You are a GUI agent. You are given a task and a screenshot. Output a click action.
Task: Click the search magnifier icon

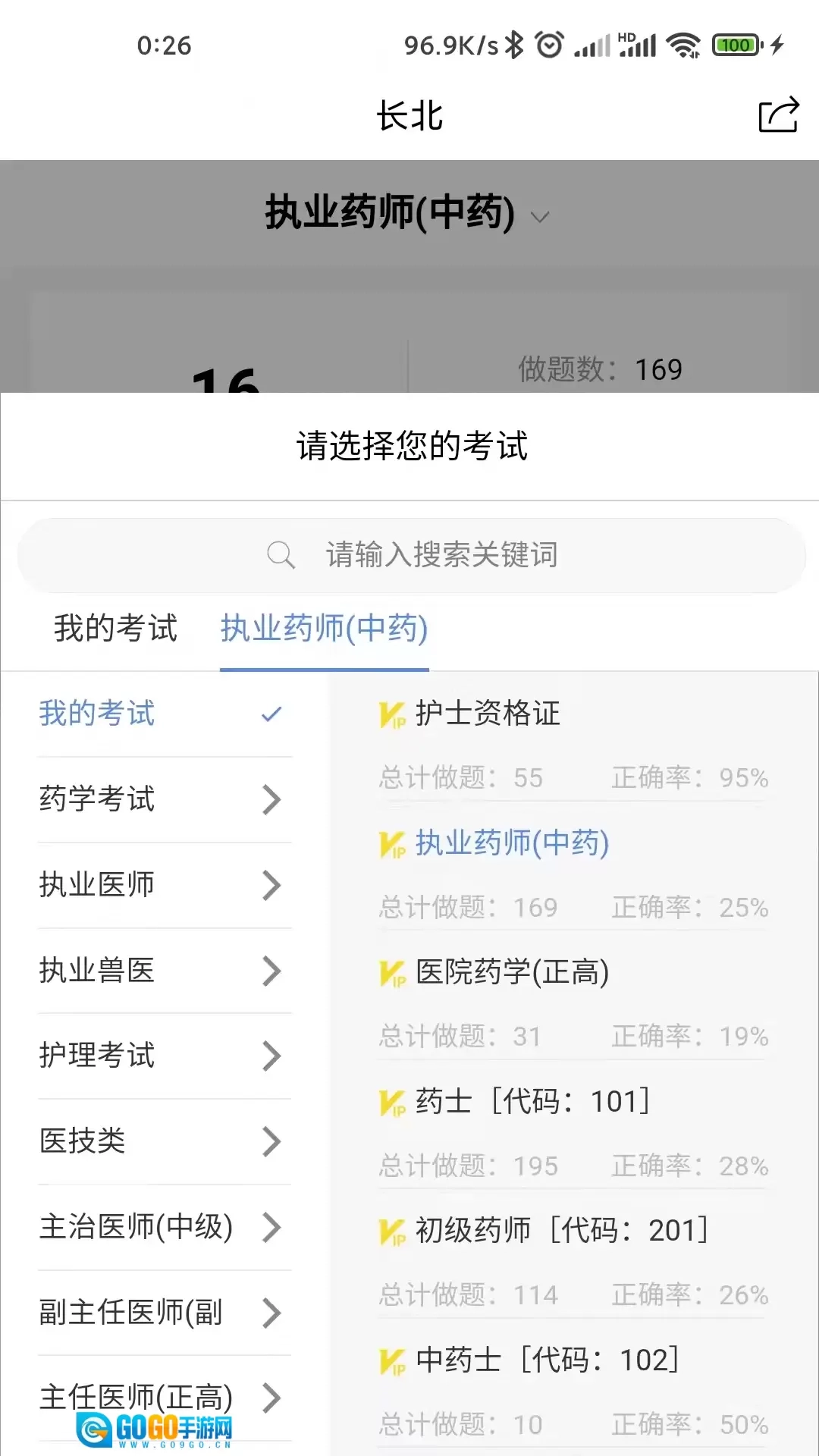click(x=280, y=554)
